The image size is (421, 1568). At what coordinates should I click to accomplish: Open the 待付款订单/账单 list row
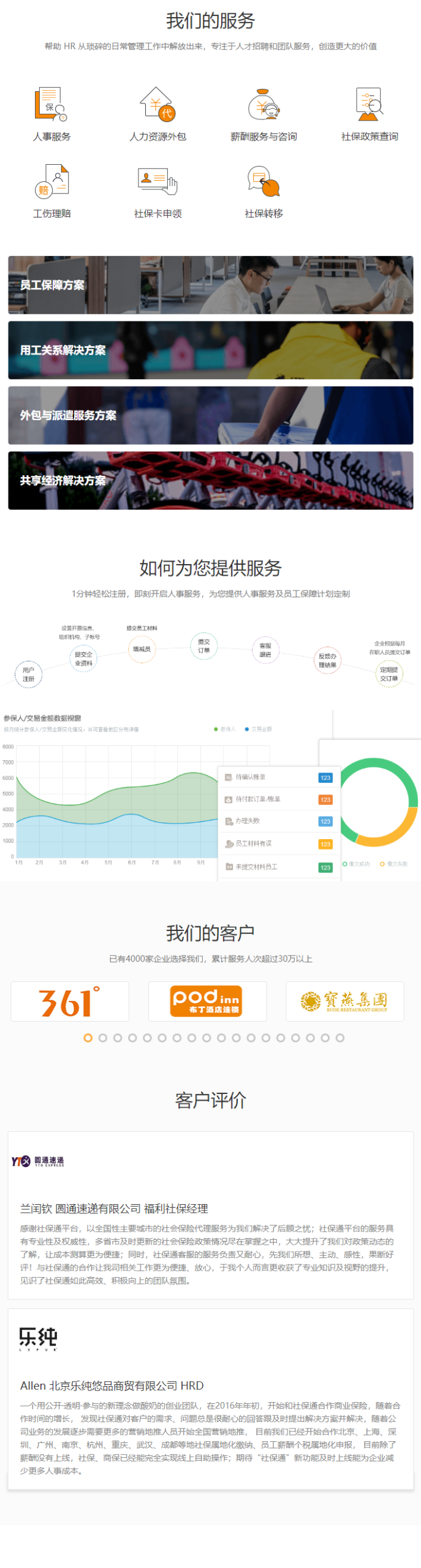tap(278, 799)
